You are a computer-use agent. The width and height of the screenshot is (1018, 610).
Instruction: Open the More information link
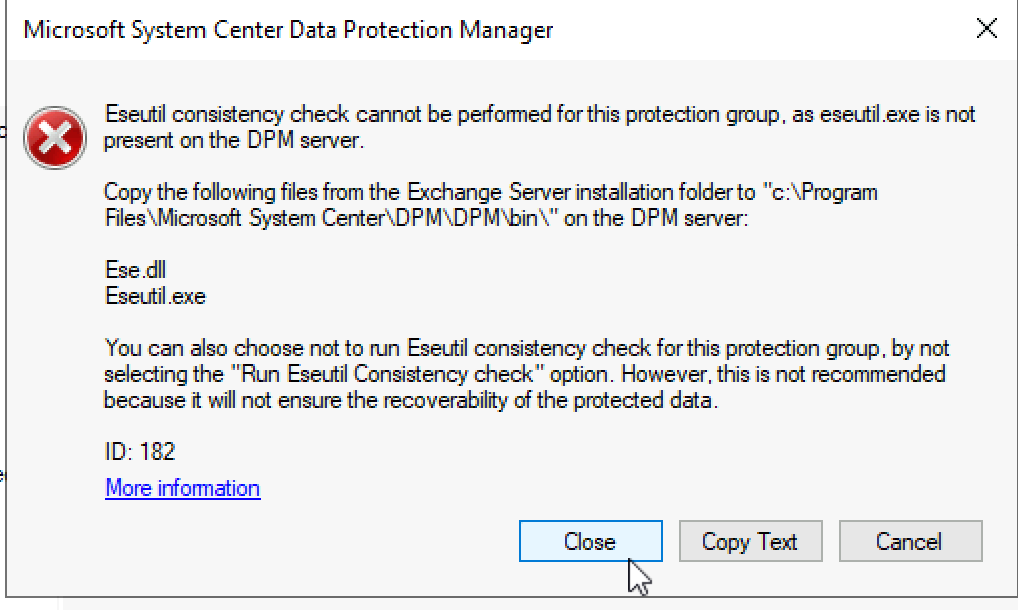click(x=182, y=488)
